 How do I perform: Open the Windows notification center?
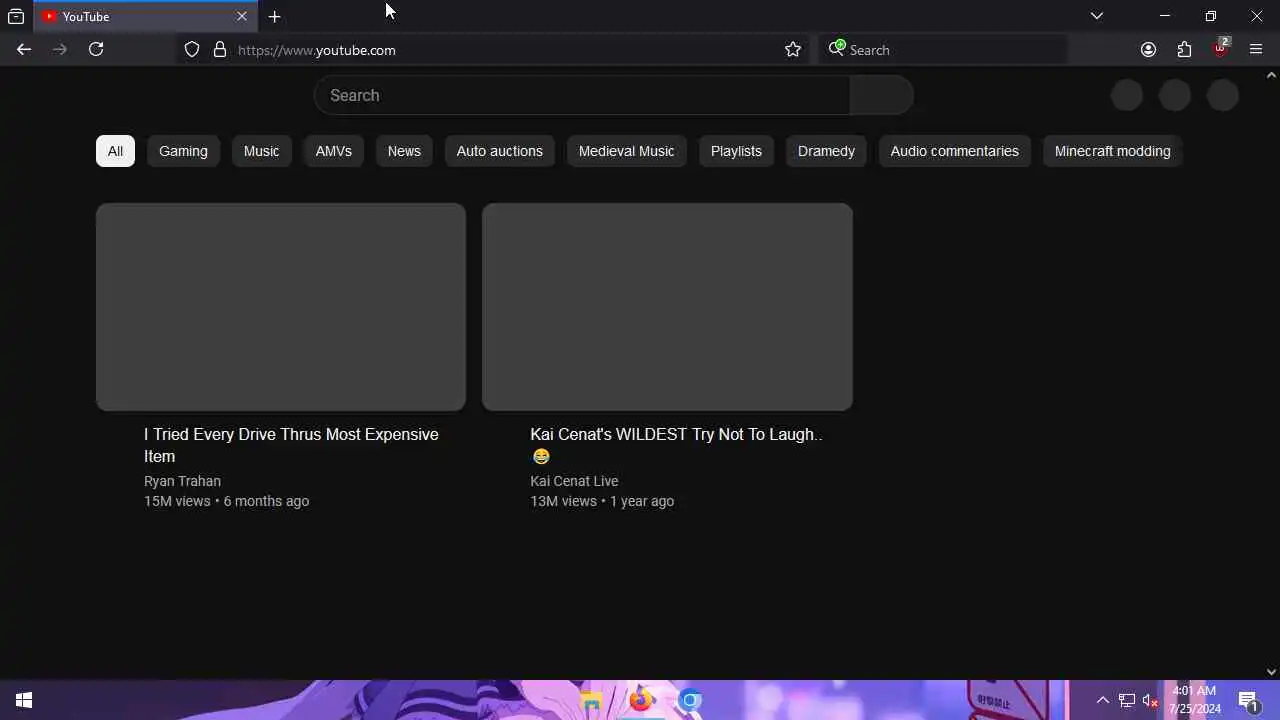(x=1248, y=700)
